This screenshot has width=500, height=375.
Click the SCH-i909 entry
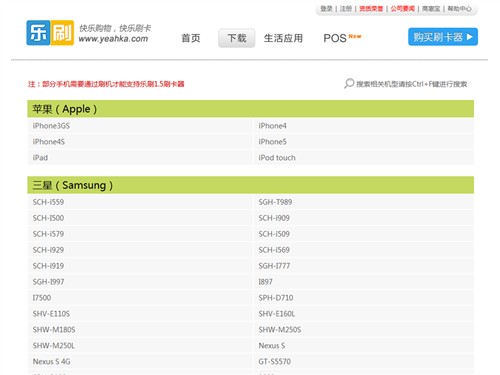click(x=274, y=218)
